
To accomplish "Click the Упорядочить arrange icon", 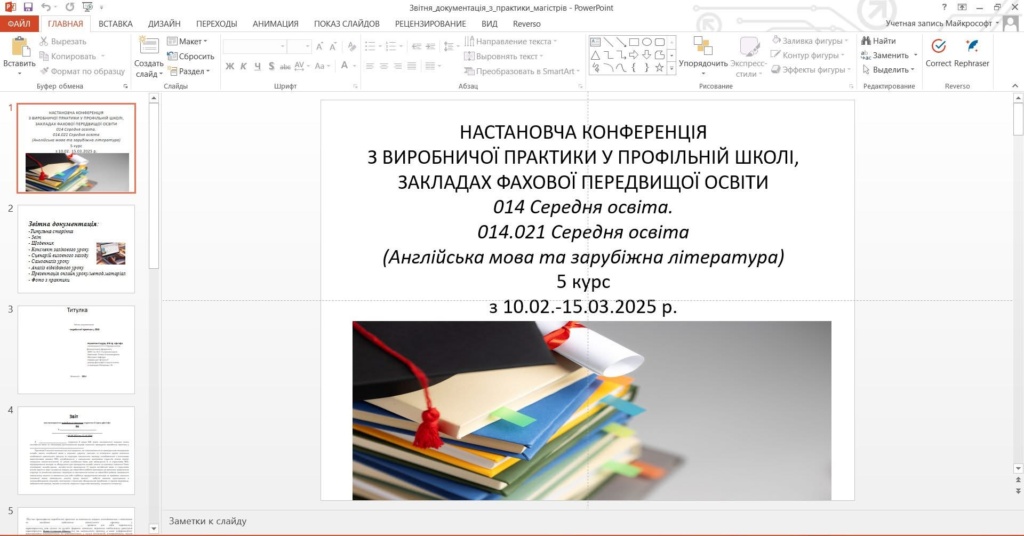I will [703, 46].
